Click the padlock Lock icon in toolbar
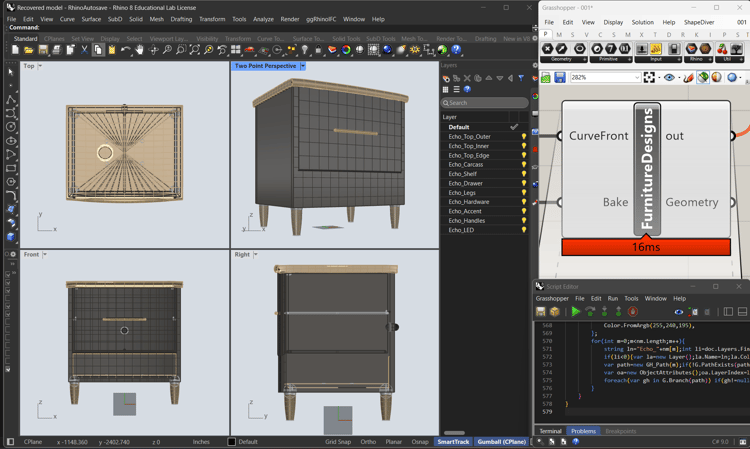Screen dimensions: 750x449 [318, 50]
